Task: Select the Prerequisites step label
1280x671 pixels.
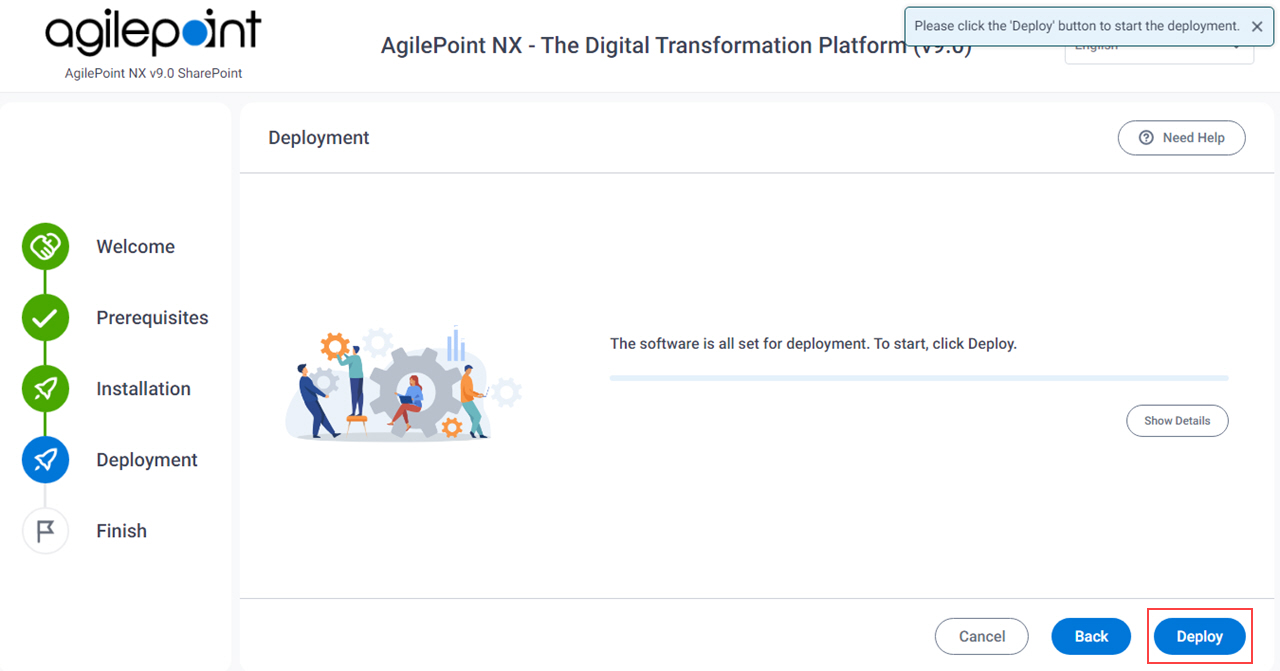Action: (x=152, y=318)
